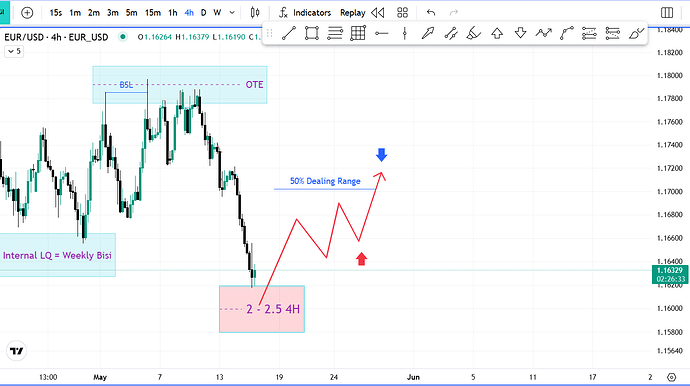Open the layout setup grid icon
Viewport: 690px width, 386px height.
(402, 13)
